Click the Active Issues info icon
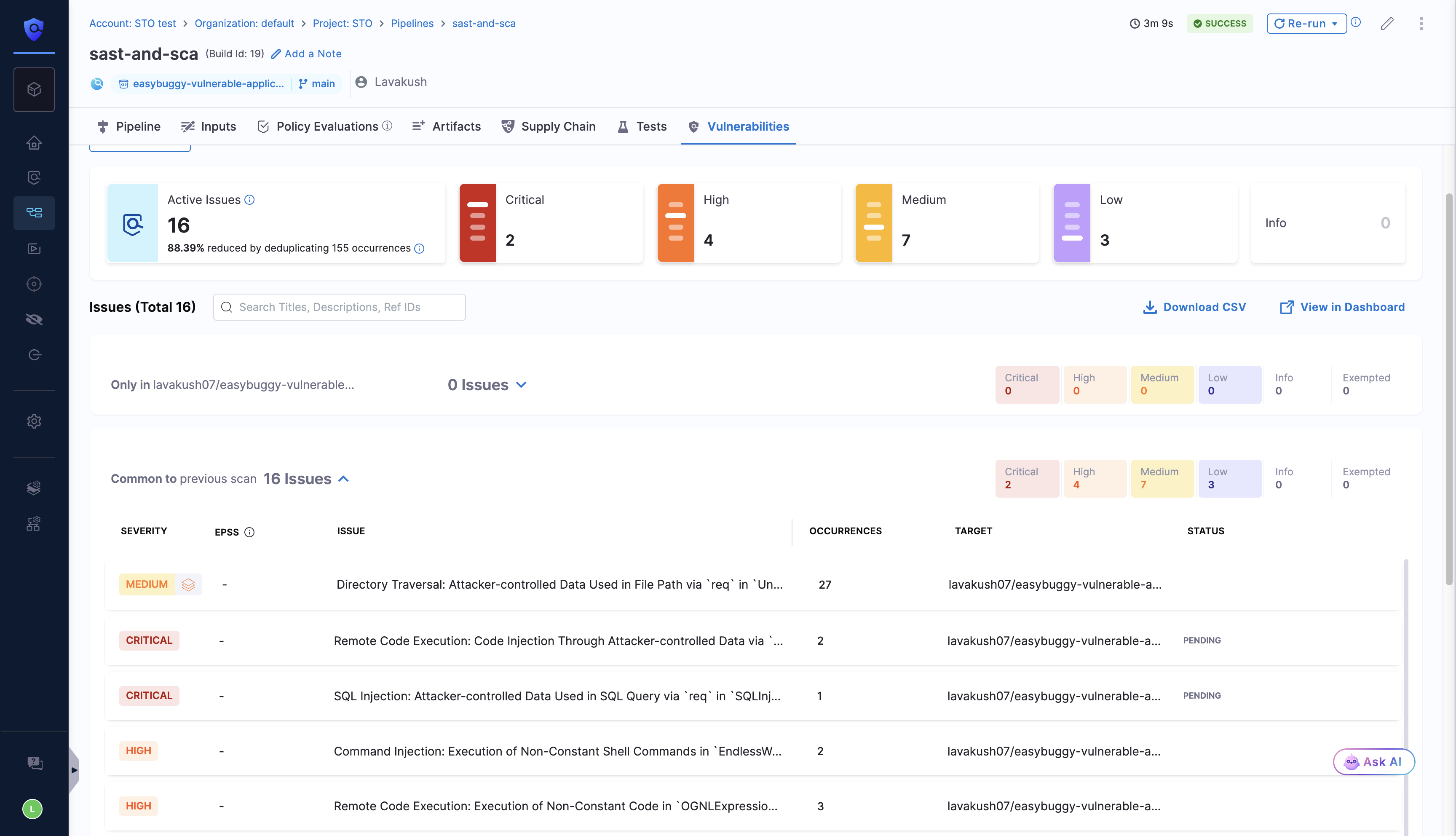 click(249, 200)
